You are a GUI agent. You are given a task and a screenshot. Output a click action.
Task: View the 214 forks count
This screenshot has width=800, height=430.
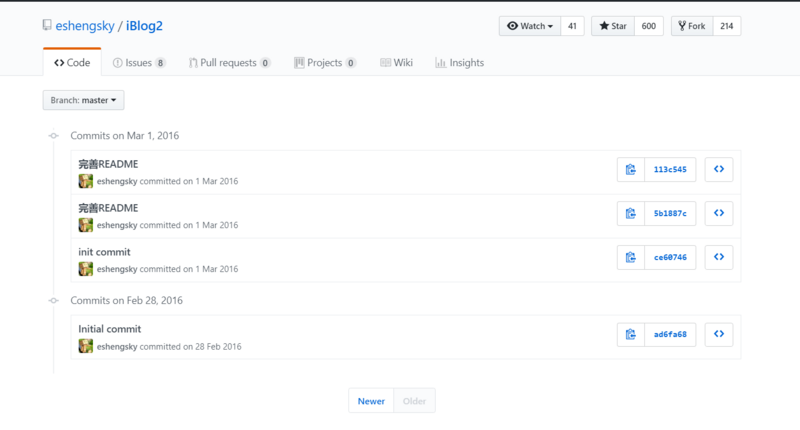pyautogui.click(x=727, y=26)
